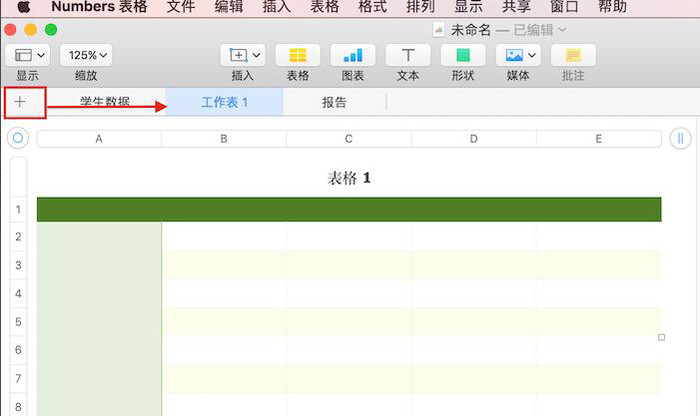Open the 共享 menu
The width and height of the screenshot is (700, 416).
(517, 6)
